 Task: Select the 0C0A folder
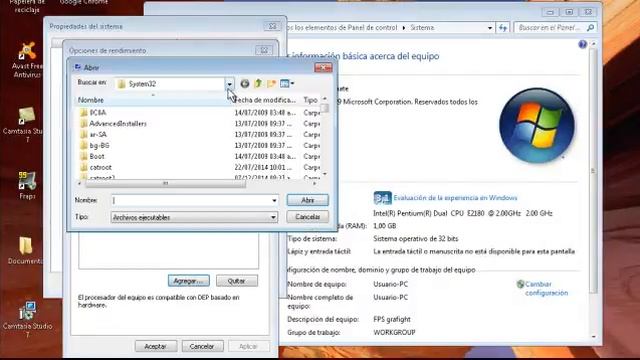[x=98, y=112]
